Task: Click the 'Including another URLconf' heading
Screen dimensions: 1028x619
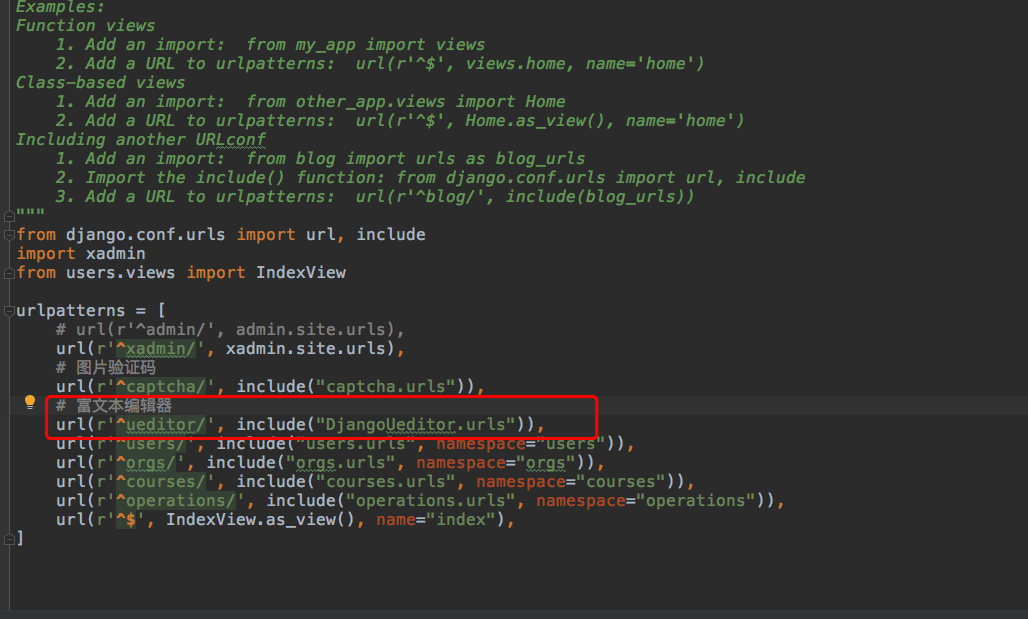Action: click(x=140, y=140)
